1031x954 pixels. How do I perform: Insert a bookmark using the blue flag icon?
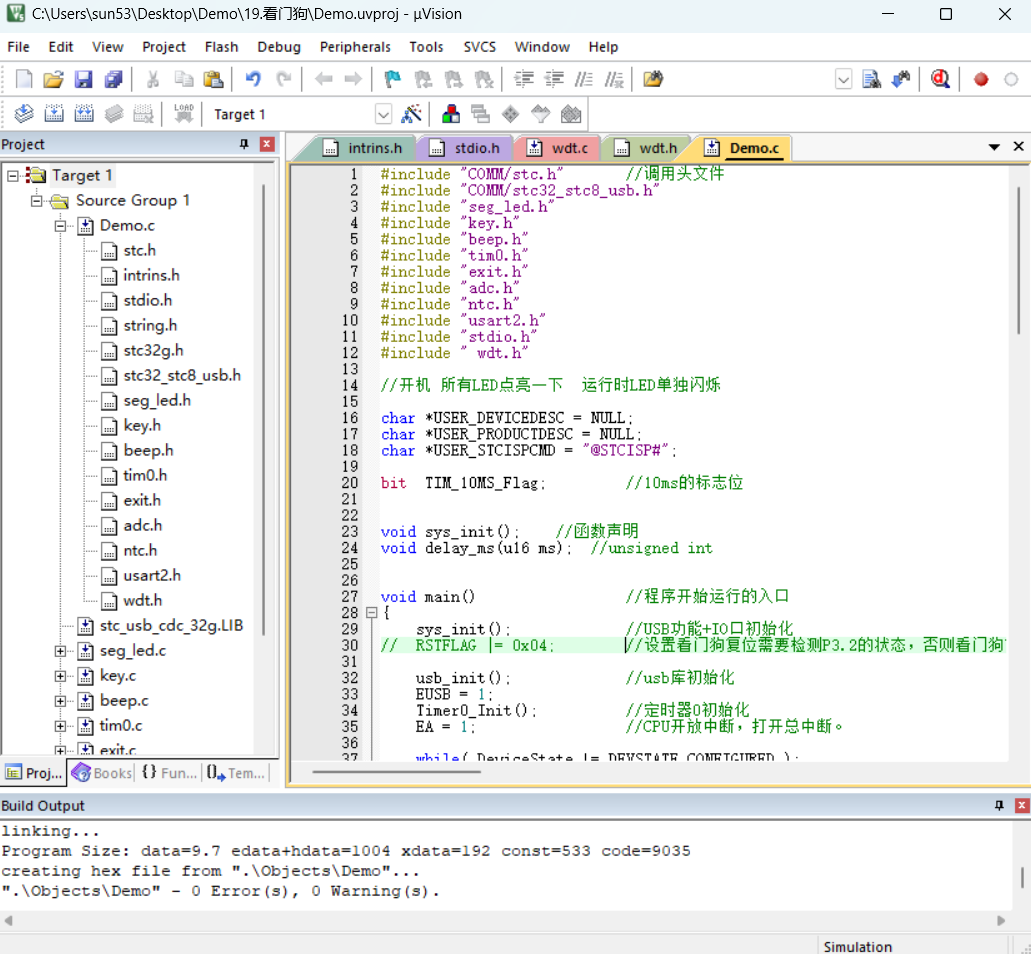click(x=393, y=80)
